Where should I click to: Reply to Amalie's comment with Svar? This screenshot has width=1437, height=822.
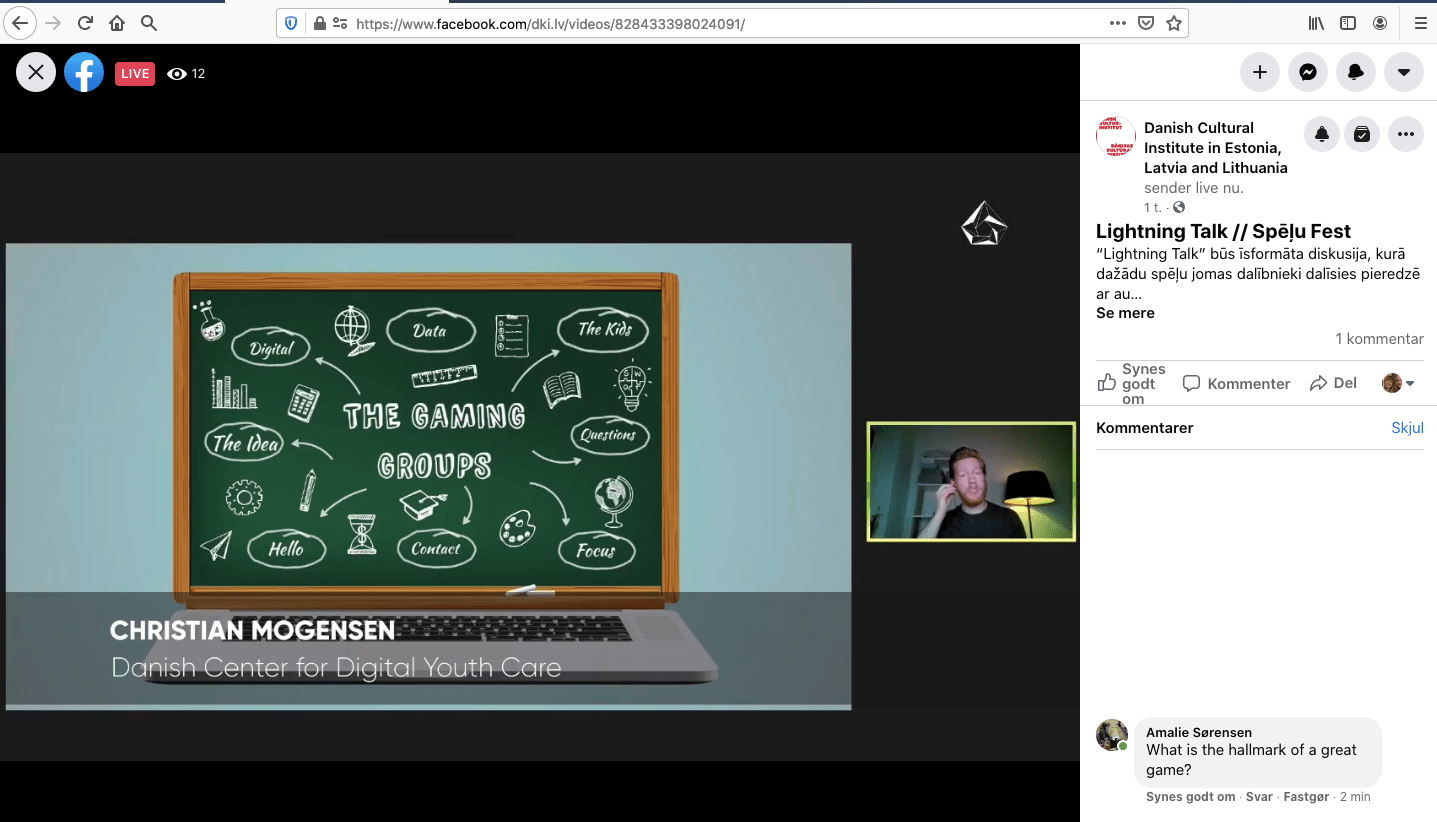pyautogui.click(x=1259, y=797)
